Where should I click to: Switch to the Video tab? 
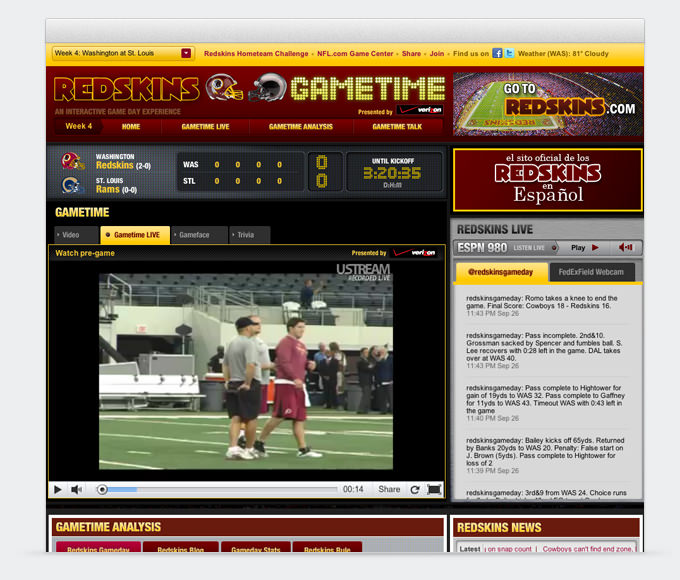click(x=76, y=235)
